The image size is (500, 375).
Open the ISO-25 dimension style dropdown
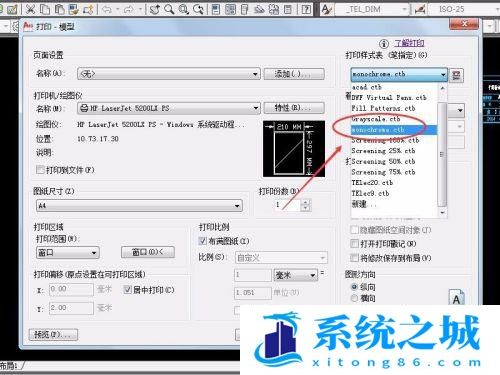[463, 9]
